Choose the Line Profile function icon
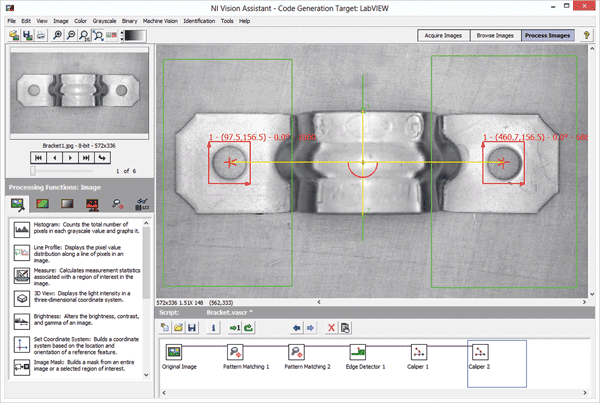The width and height of the screenshot is (600, 403). tap(22, 253)
